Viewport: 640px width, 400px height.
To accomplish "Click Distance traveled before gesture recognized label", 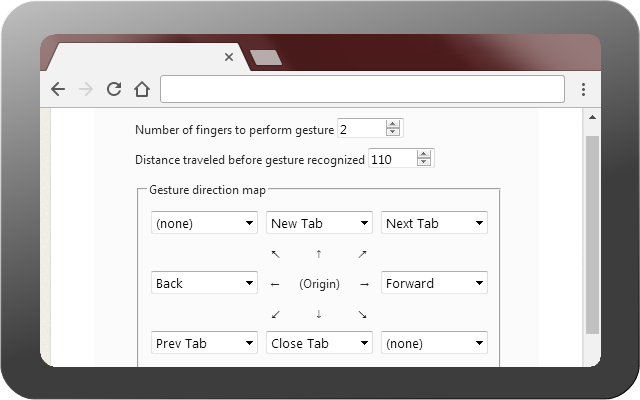I will pos(250,160).
